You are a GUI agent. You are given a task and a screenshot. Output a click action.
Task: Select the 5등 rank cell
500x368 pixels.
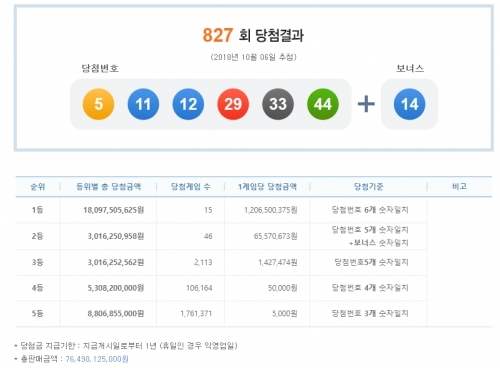pos(38,313)
